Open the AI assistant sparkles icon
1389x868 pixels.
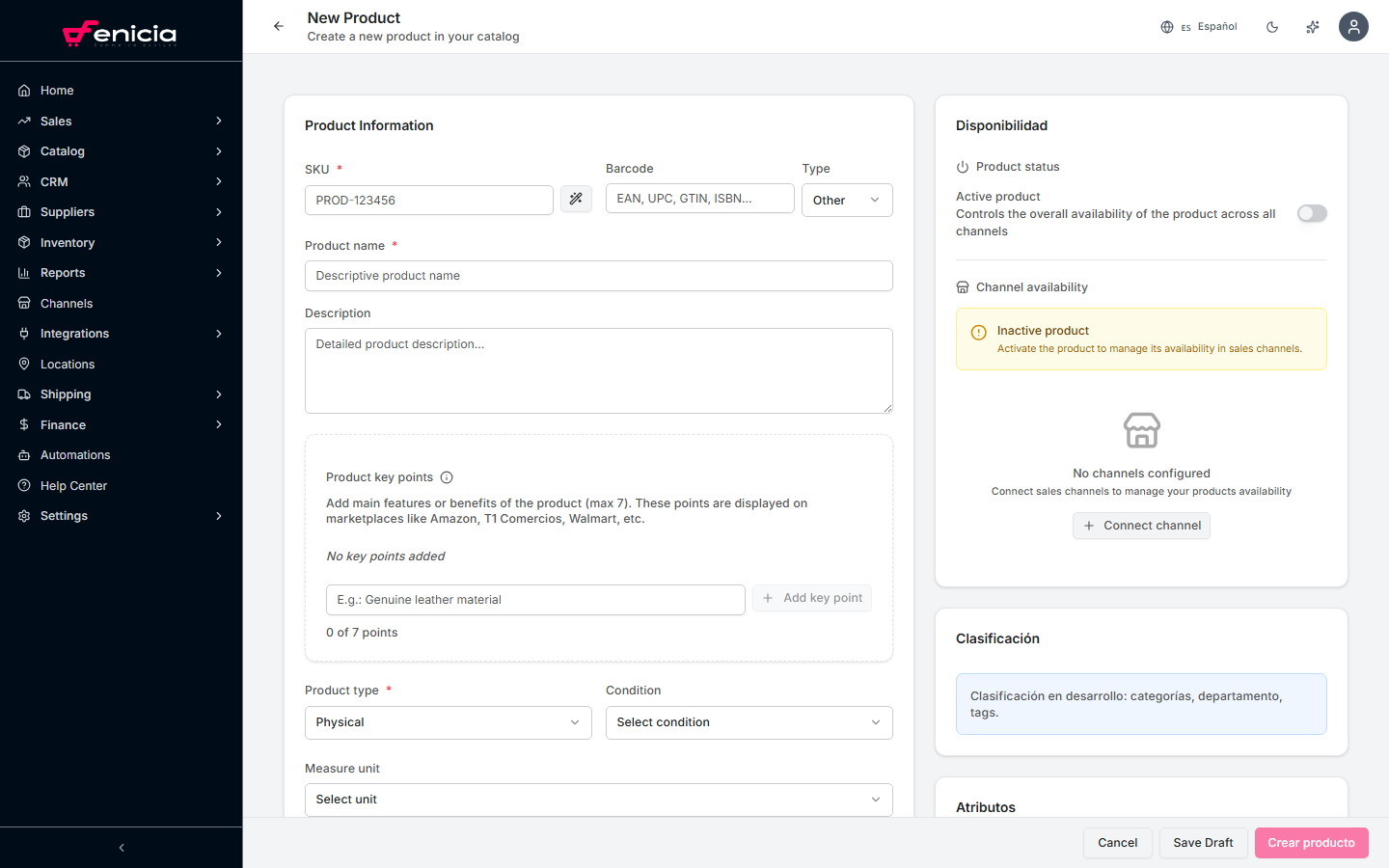click(x=1312, y=27)
